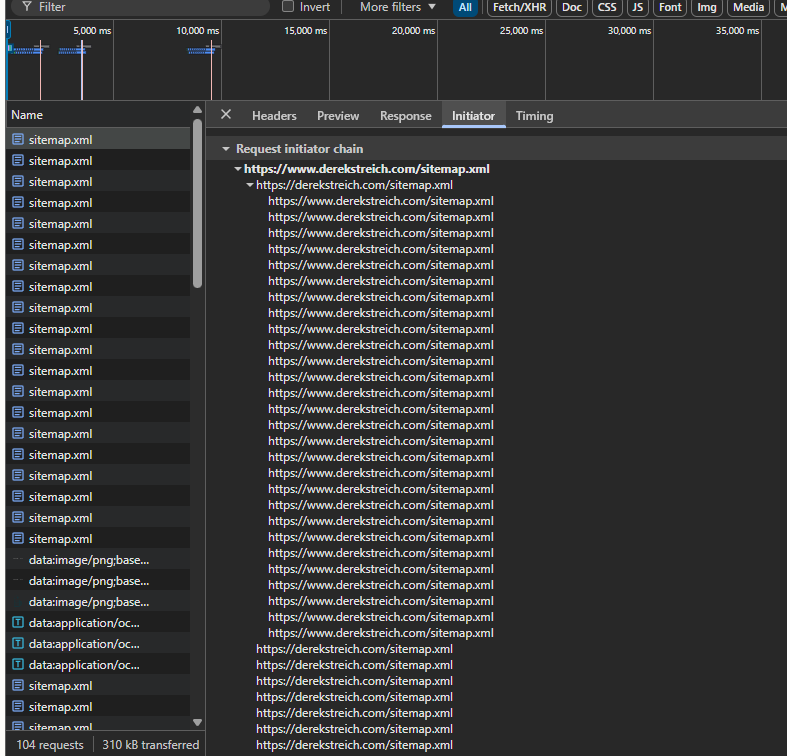Filter by CSS requests
Viewport: 787px width, 756px height.
point(607,8)
